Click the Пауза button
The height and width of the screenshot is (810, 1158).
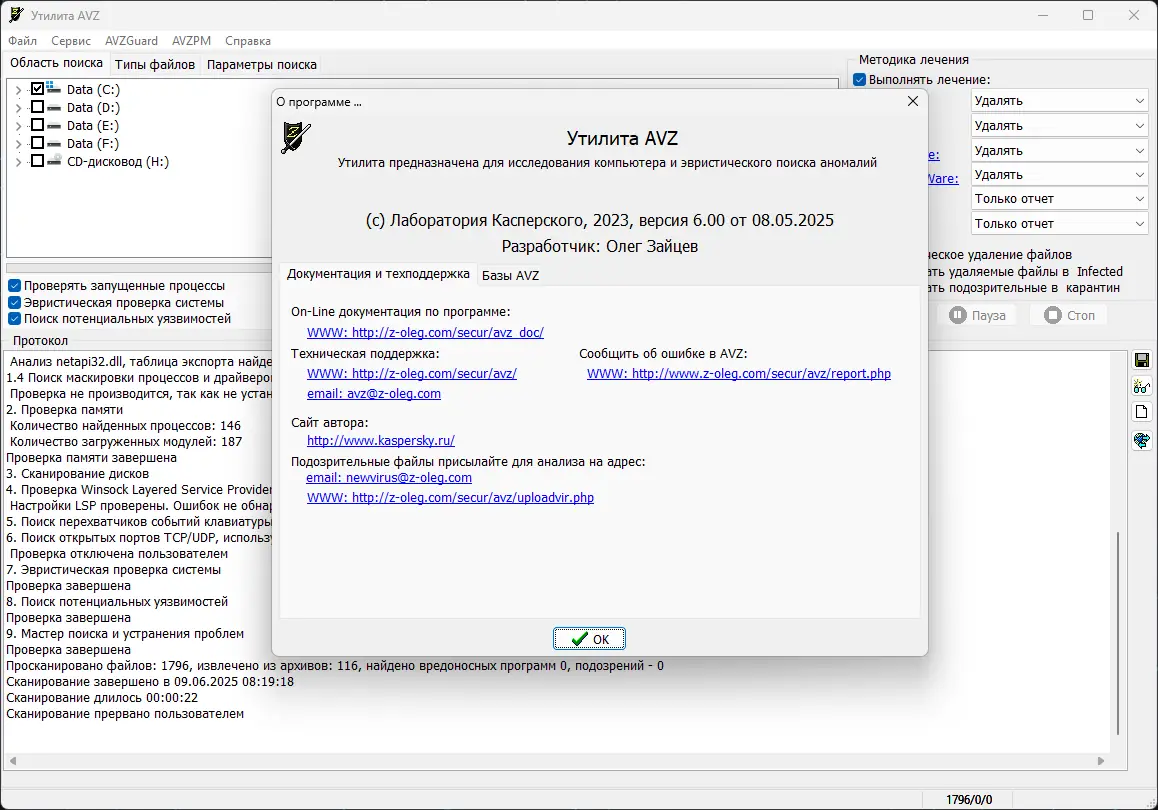pyautogui.click(x=977, y=315)
